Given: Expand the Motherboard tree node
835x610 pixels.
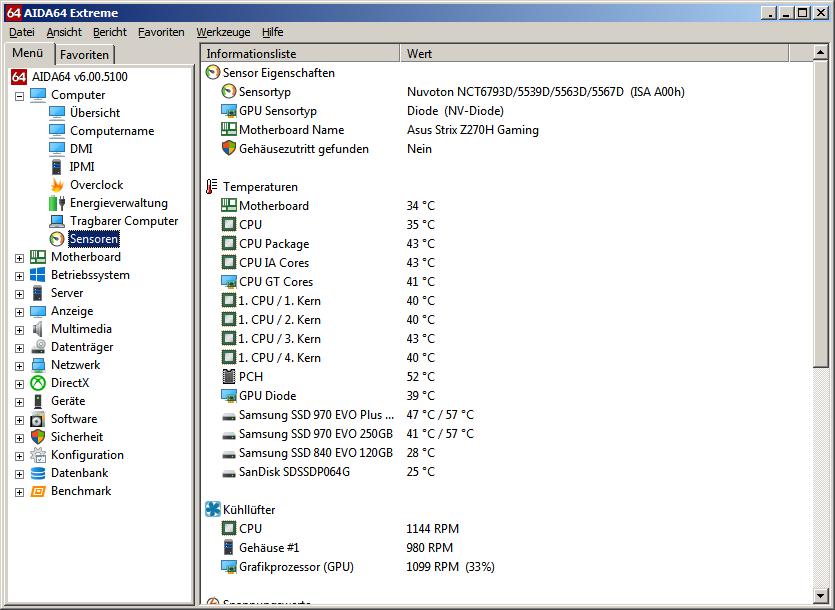Looking at the screenshot, I should tap(19, 258).
